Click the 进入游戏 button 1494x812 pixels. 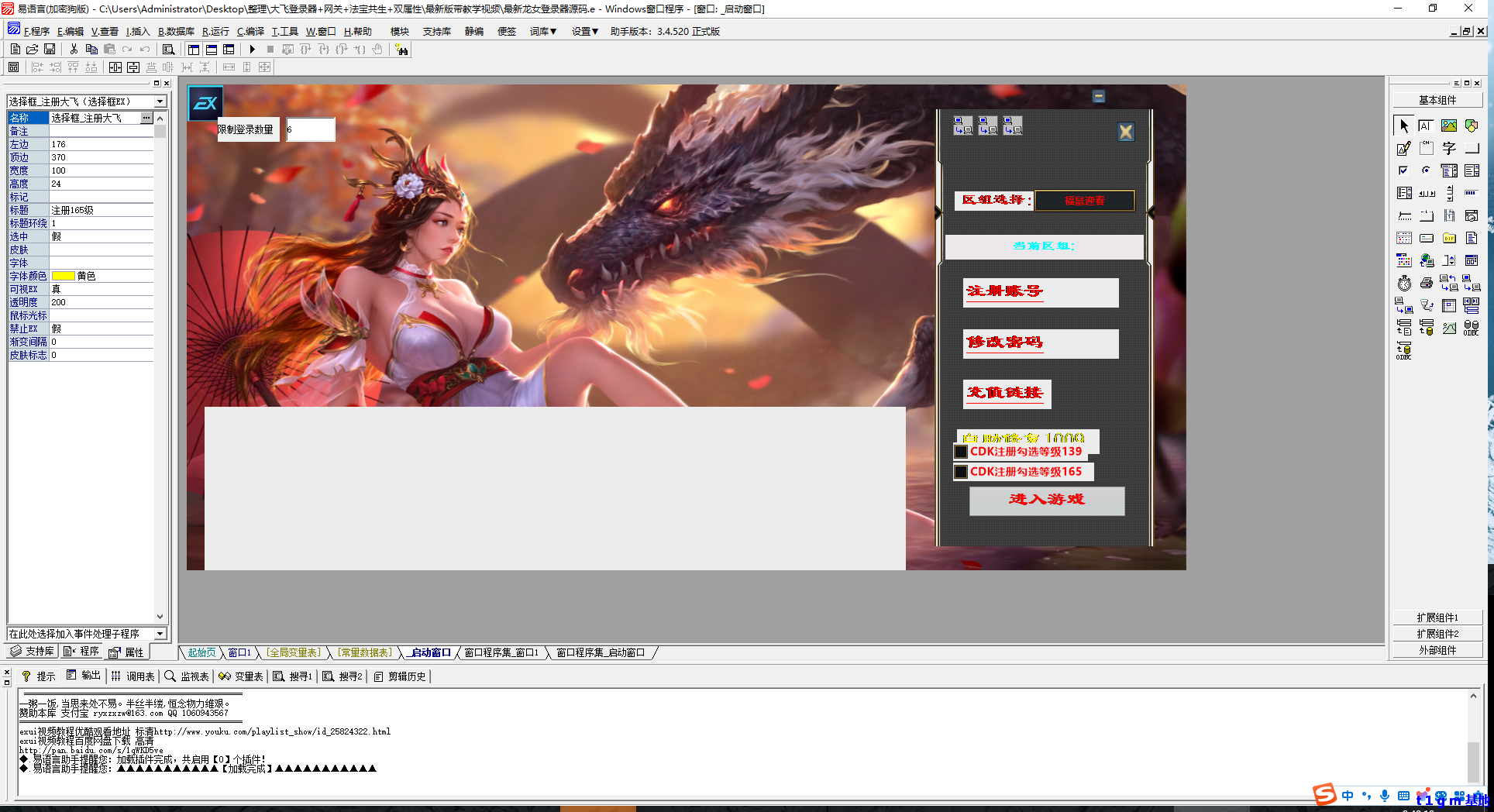coord(1046,501)
